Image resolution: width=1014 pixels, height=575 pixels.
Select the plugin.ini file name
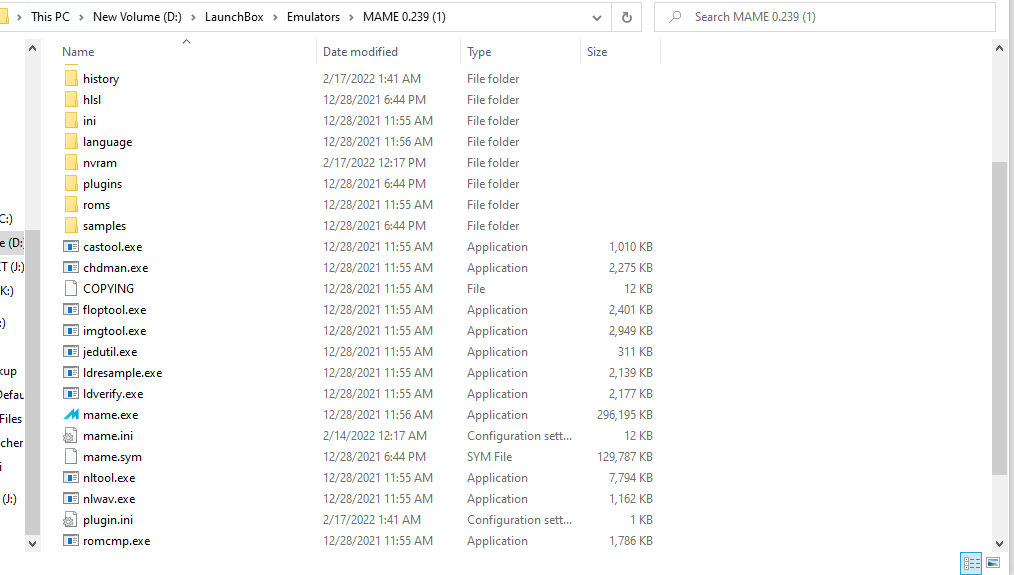(108, 520)
